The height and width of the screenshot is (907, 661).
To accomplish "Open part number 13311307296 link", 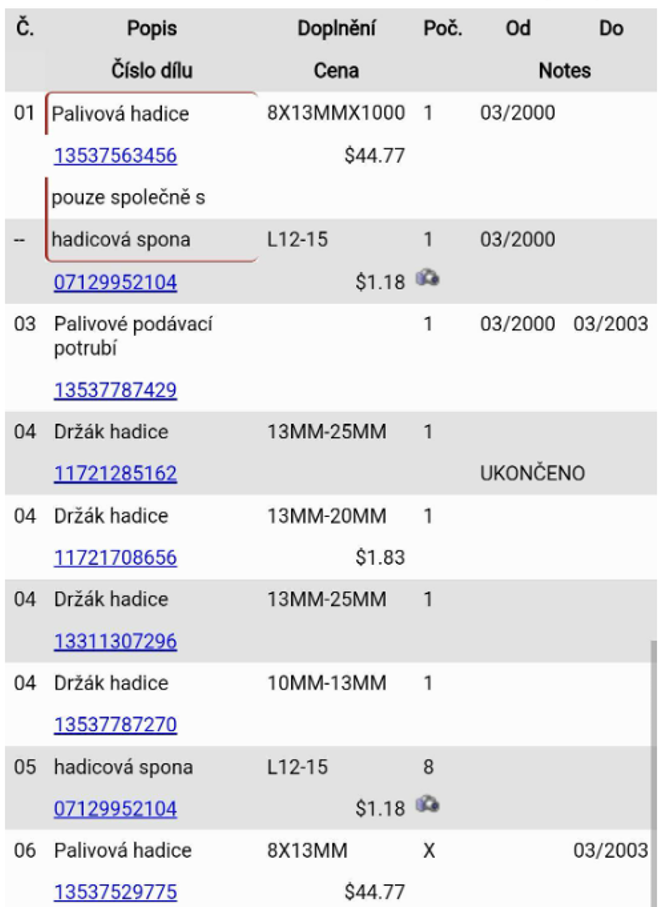I will click(115, 641).
